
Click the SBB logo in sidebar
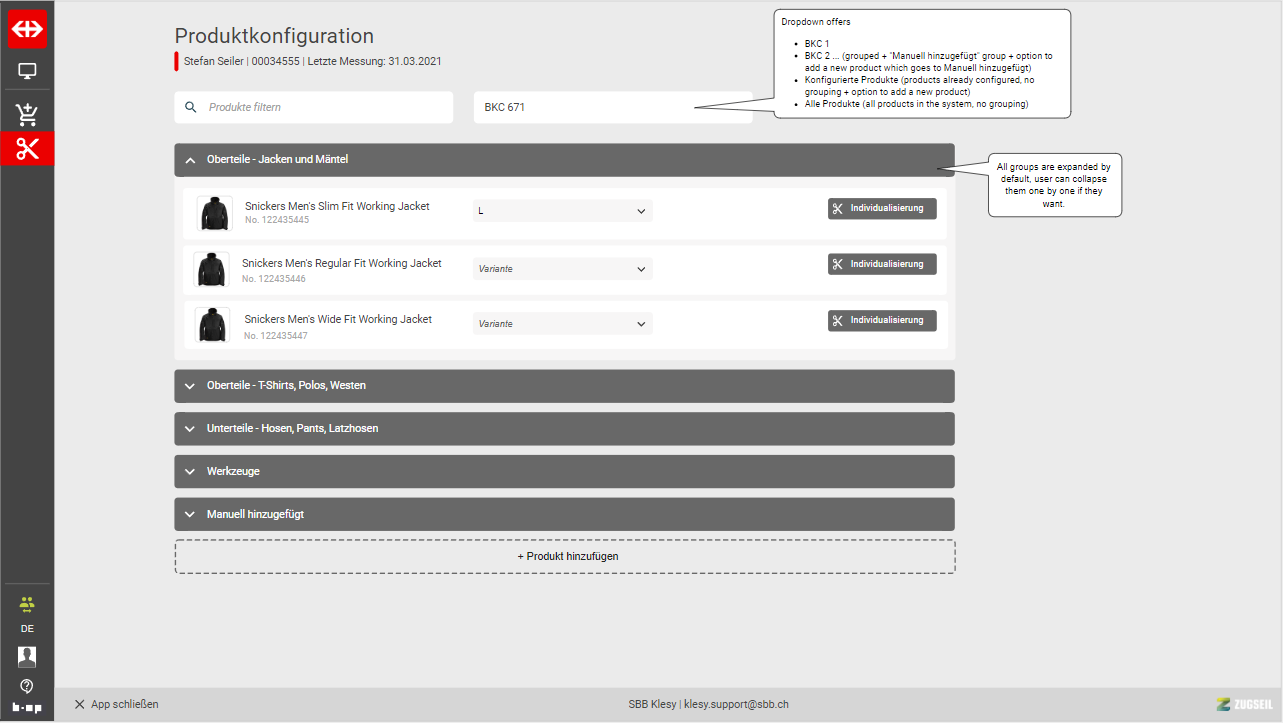pyautogui.click(x=27, y=30)
